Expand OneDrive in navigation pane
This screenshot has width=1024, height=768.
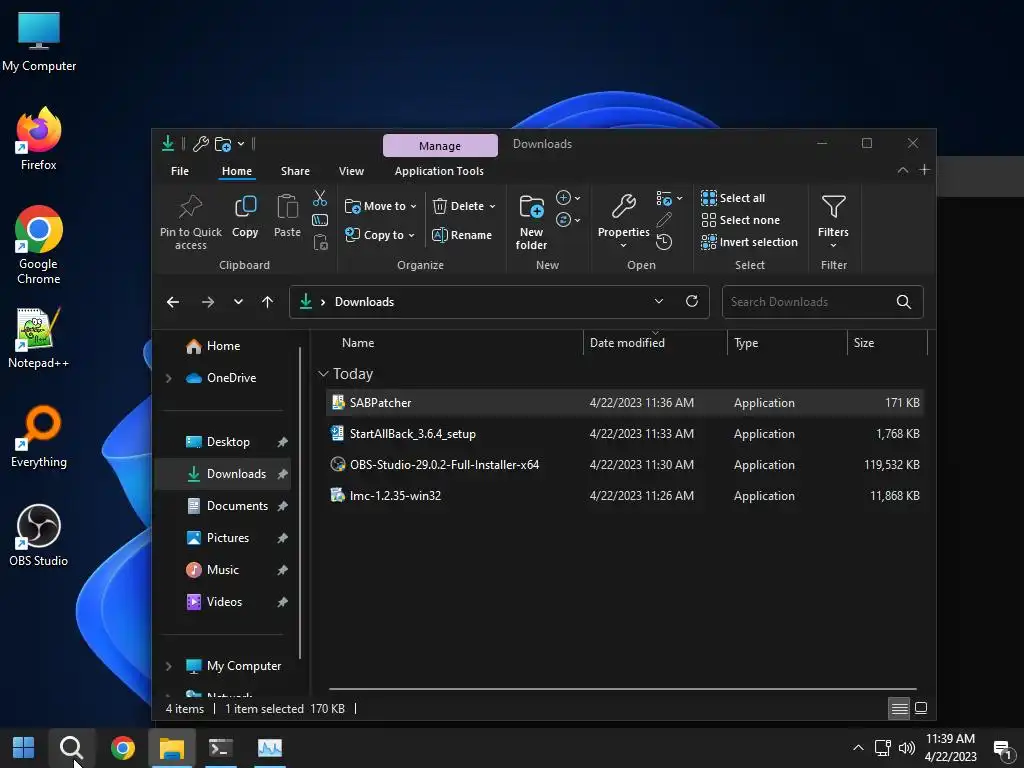coord(168,377)
